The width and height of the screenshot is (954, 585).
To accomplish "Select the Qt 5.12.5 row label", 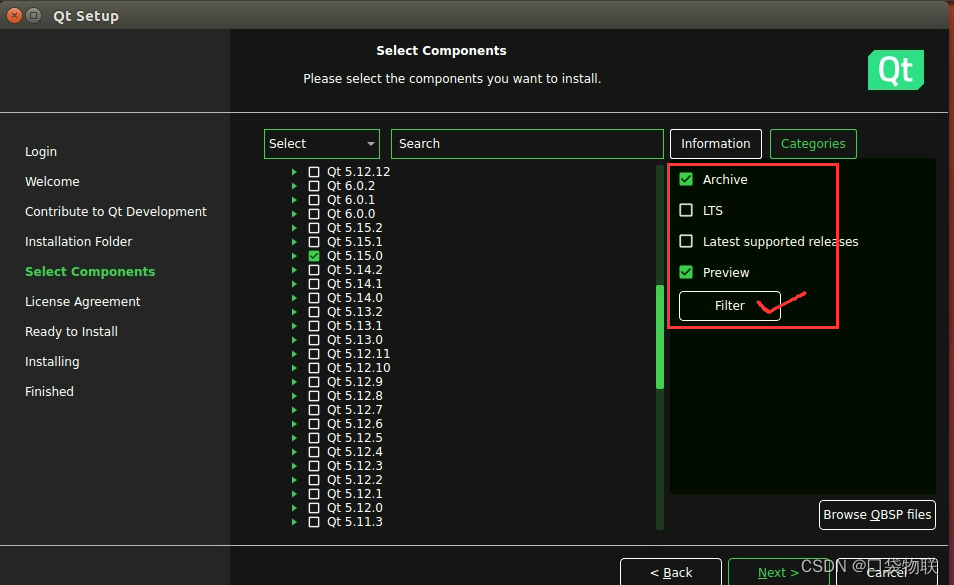I will [x=355, y=438].
